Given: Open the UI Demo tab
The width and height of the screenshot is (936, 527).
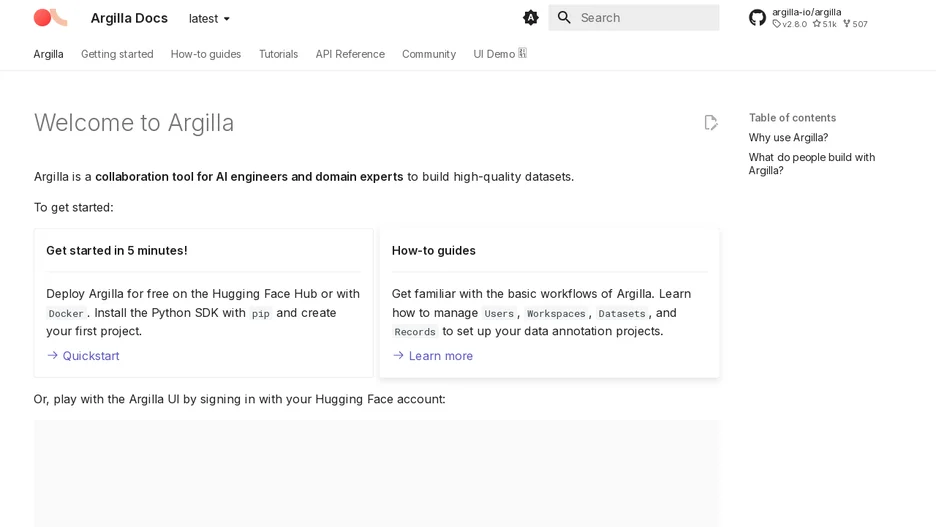Looking at the screenshot, I should pyautogui.click(x=500, y=54).
